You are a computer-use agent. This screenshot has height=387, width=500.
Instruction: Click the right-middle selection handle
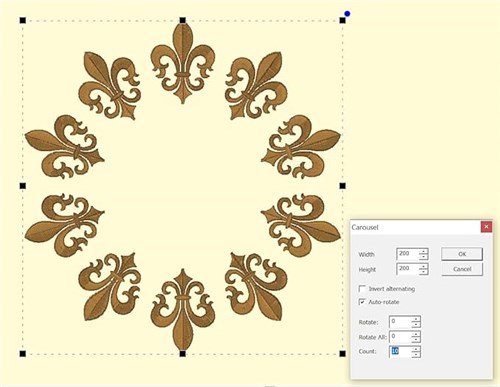tap(342, 186)
